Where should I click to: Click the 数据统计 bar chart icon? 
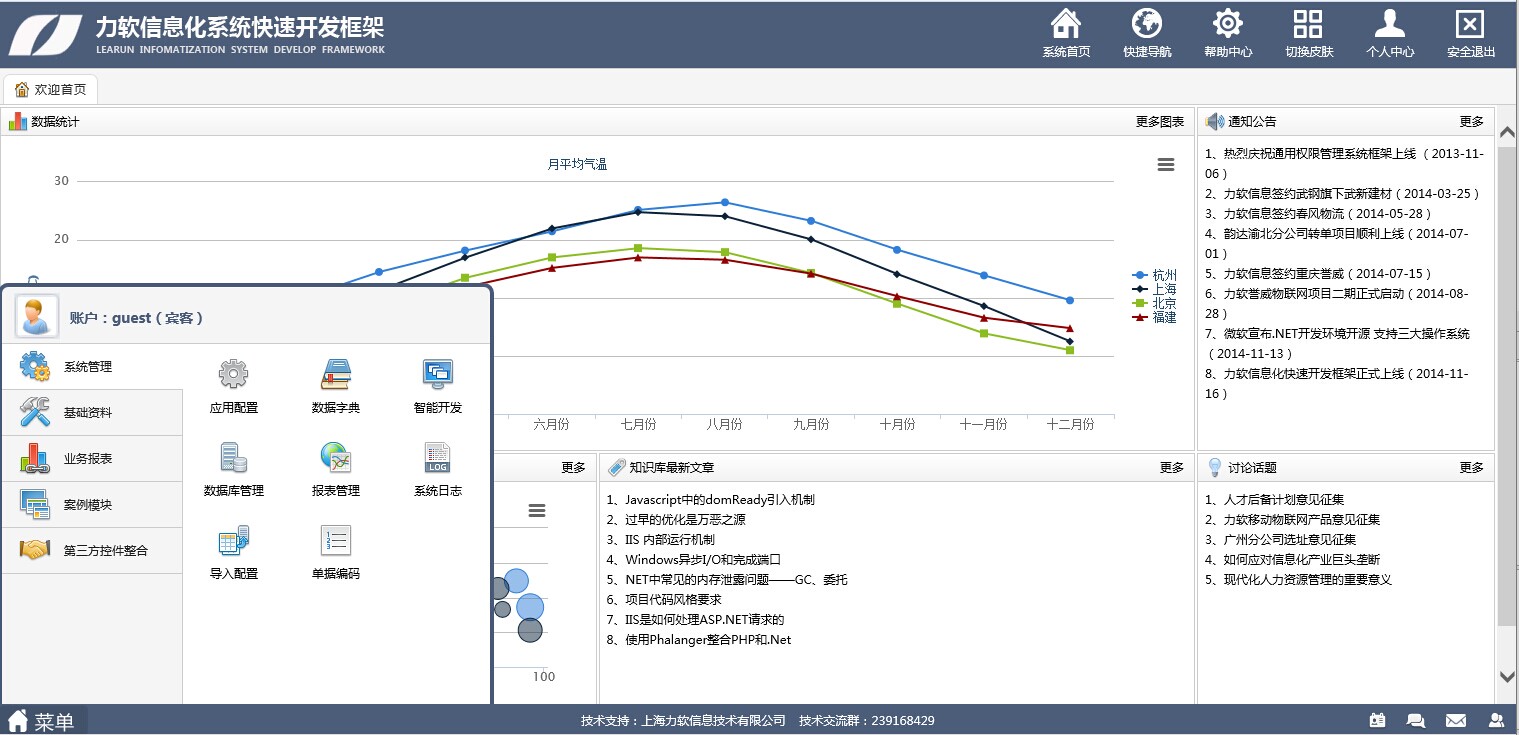(x=18, y=122)
